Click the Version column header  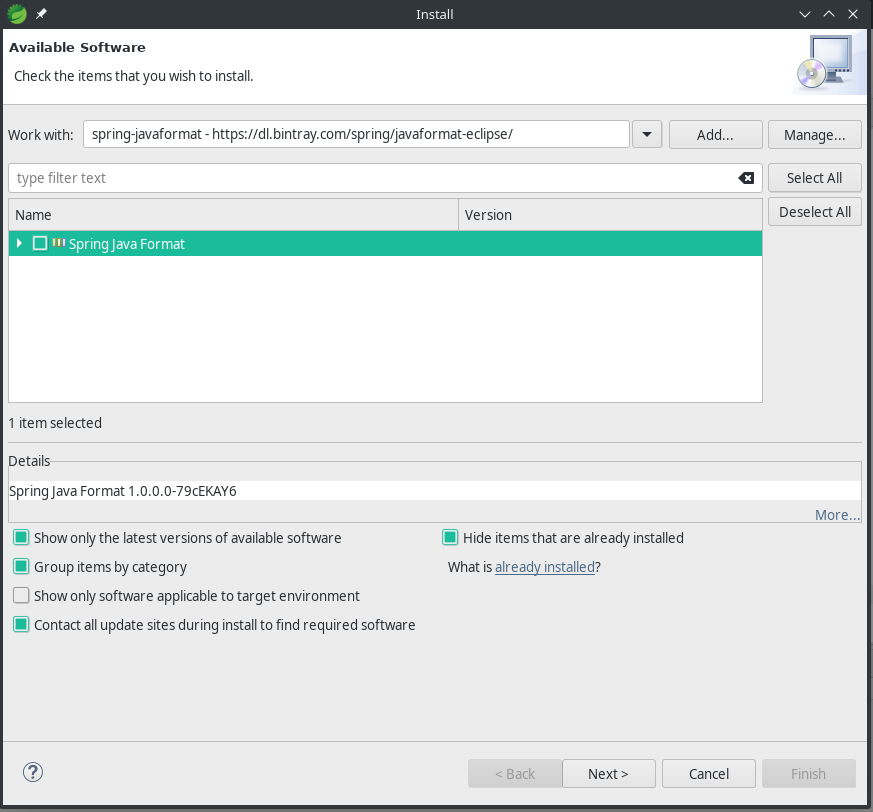(x=610, y=215)
